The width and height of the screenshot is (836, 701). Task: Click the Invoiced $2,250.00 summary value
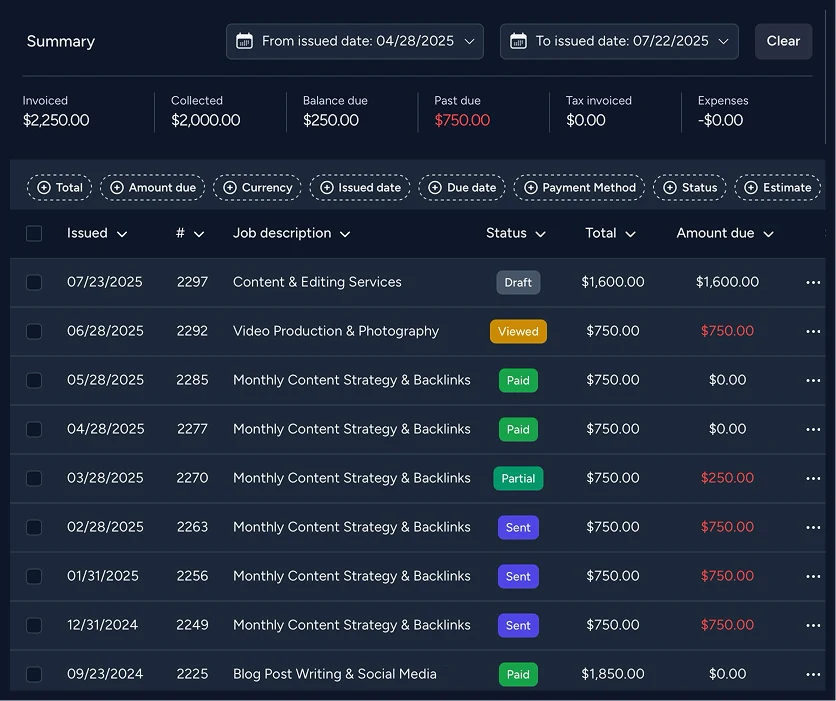pos(56,120)
